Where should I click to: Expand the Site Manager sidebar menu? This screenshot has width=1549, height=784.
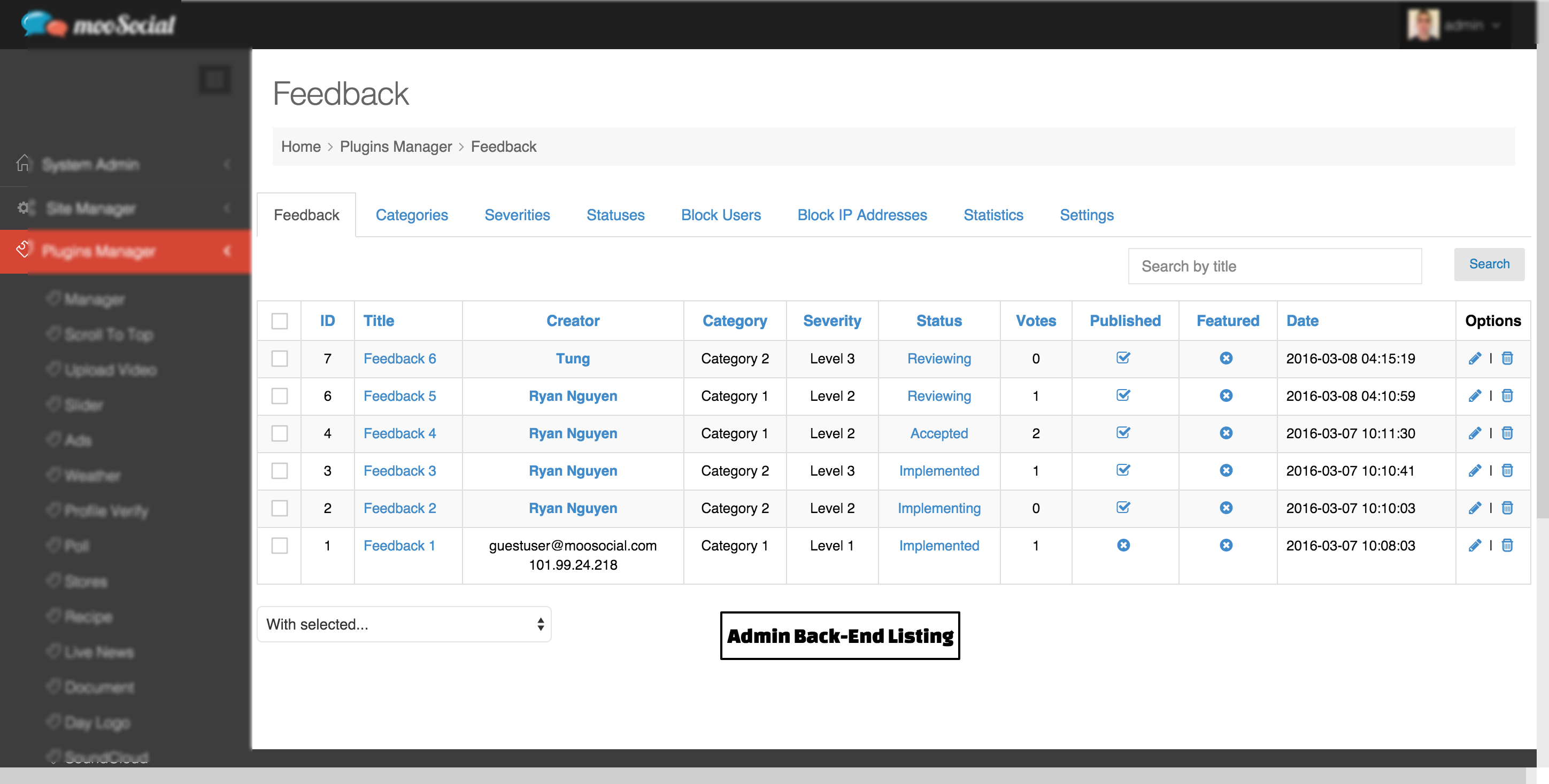click(x=125, y=208)
